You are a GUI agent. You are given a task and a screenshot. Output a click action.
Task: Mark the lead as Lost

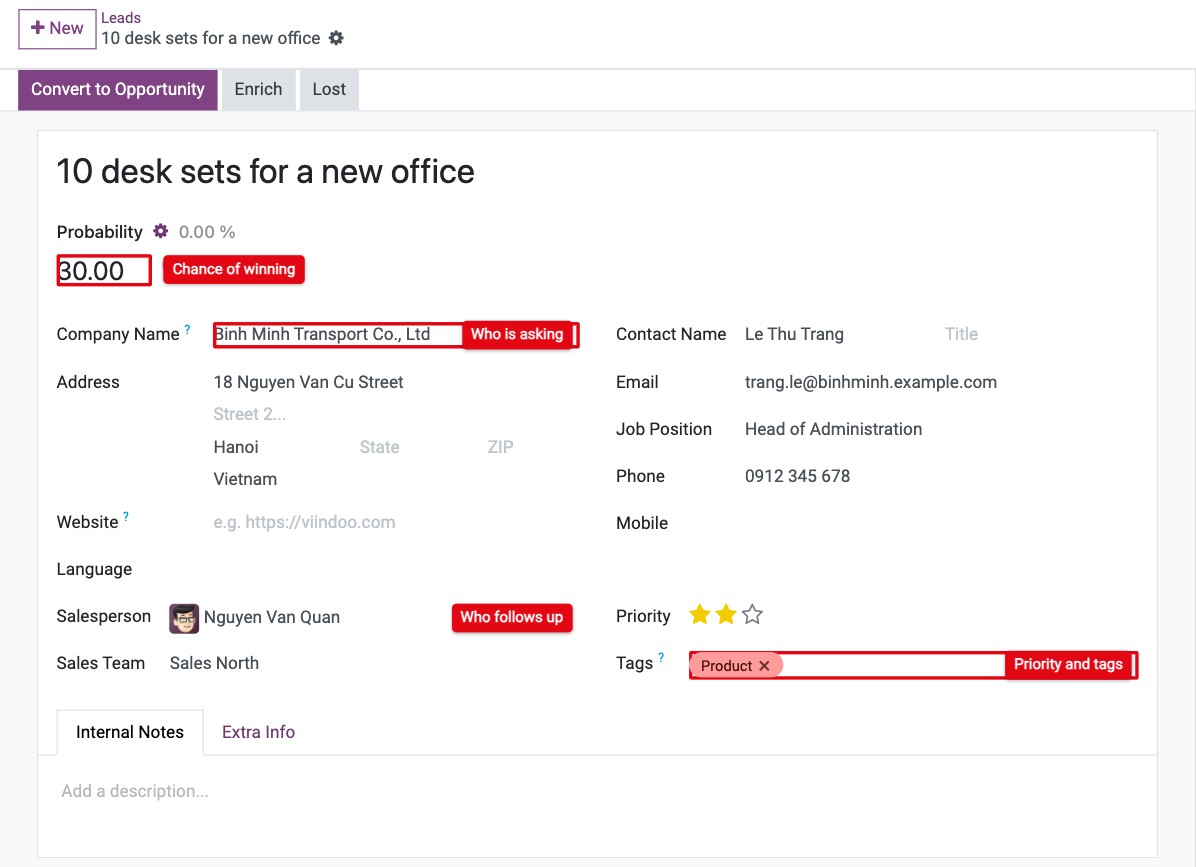[329, 89]
